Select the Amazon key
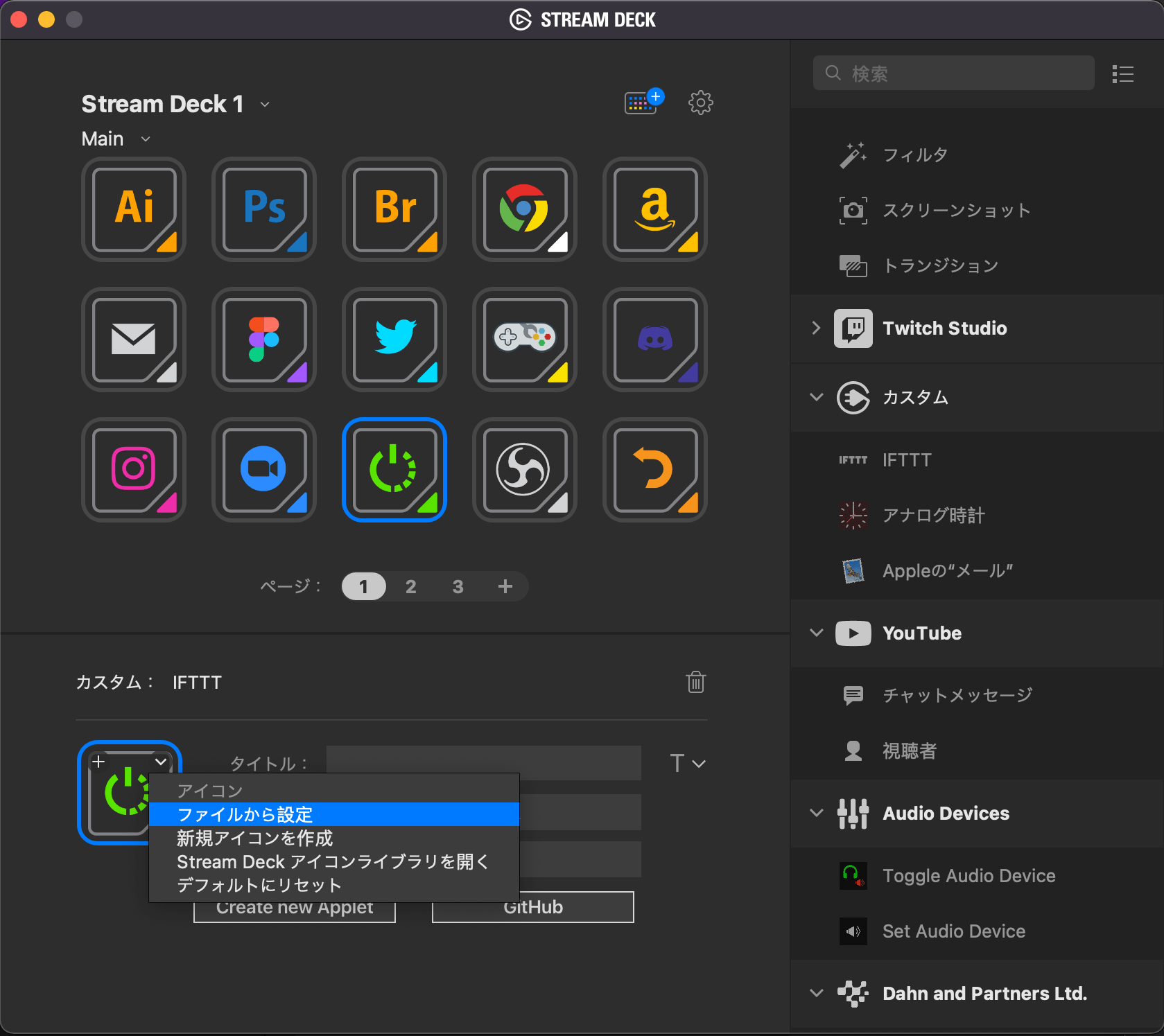The width and height of the screenshot is (1164, 1036). pyautogui.click(x=655, y=209)
